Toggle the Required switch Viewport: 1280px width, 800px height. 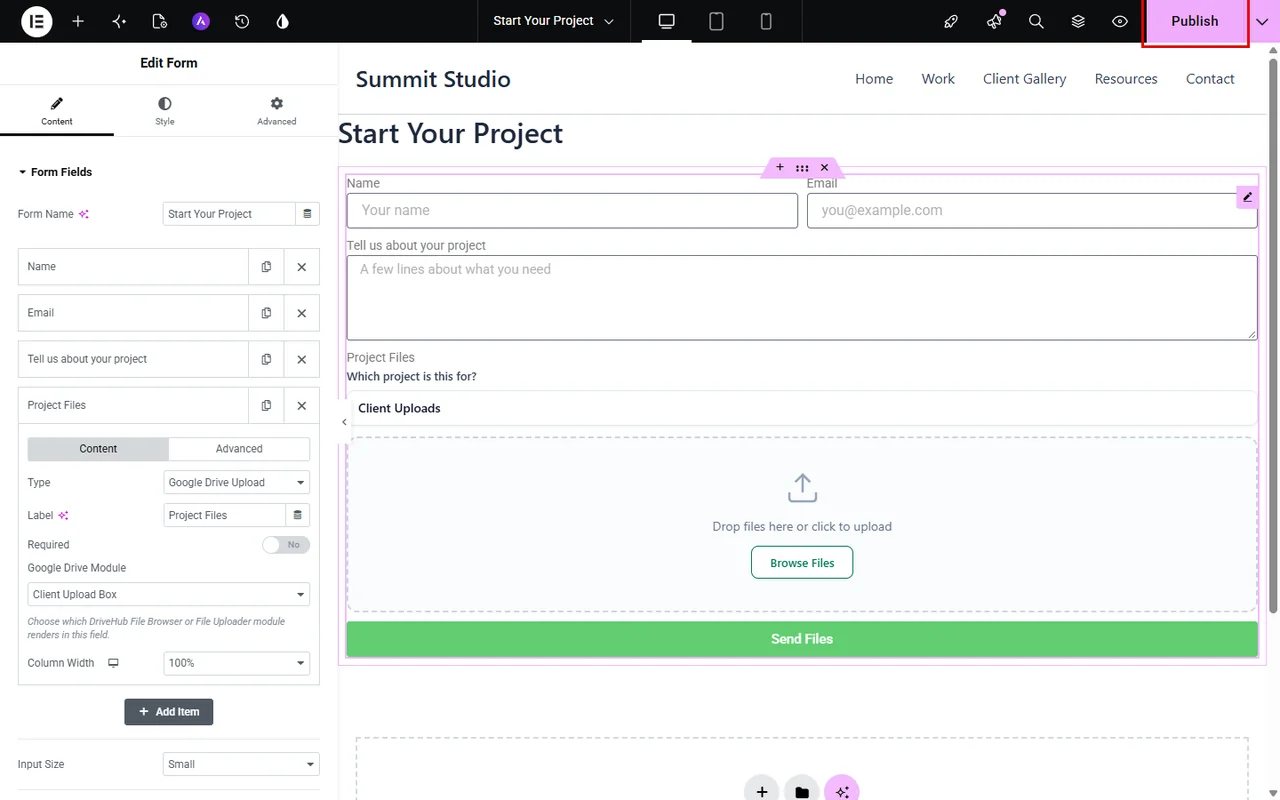coord(286,545)
